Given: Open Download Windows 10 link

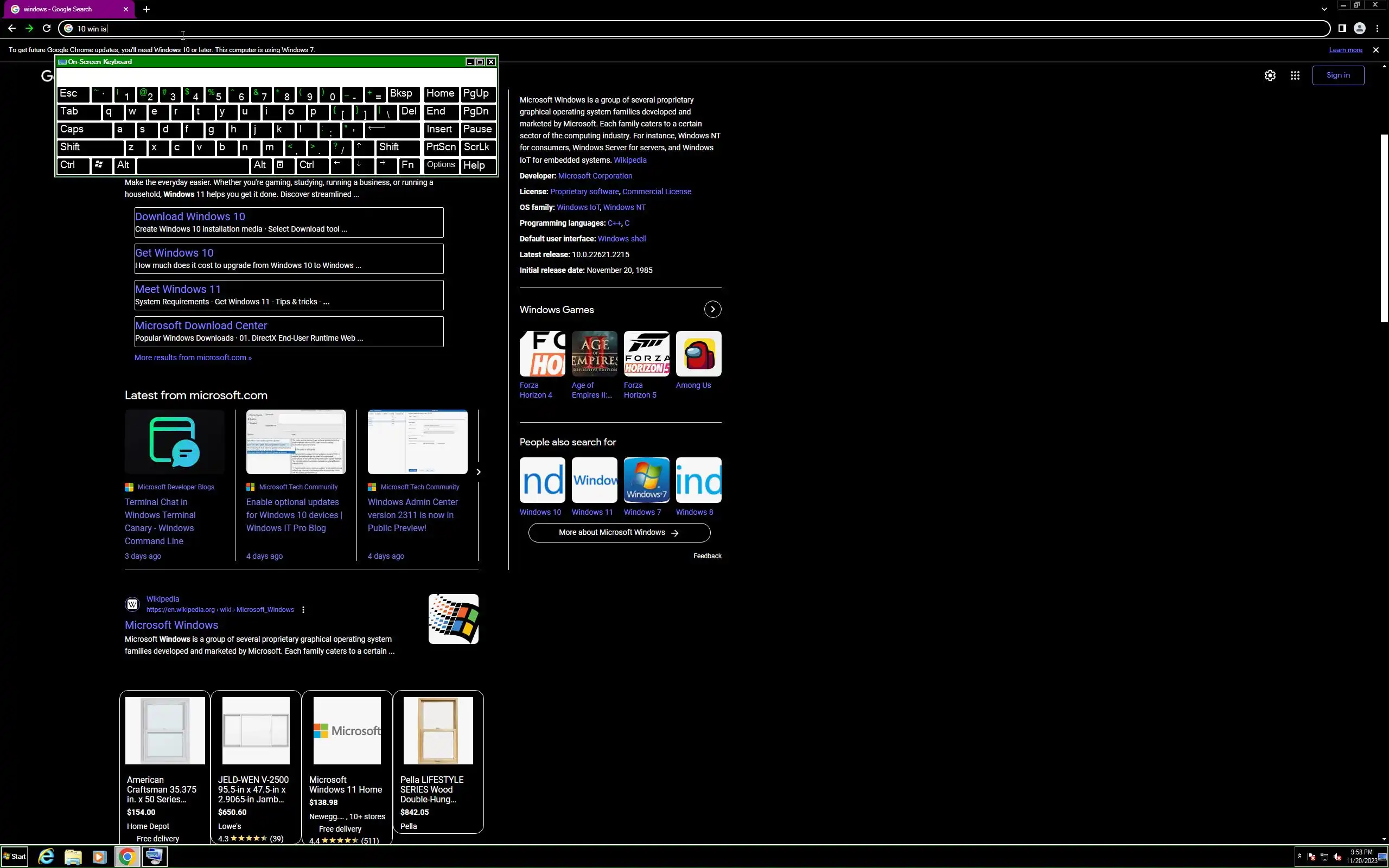Looking at the screenshot, I should pyautogui.click(x=190, y=216).
